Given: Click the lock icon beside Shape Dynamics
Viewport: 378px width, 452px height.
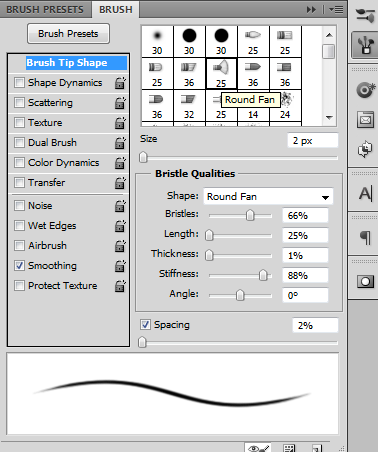Looking at the screenshot, I should (x=120, y=83).
